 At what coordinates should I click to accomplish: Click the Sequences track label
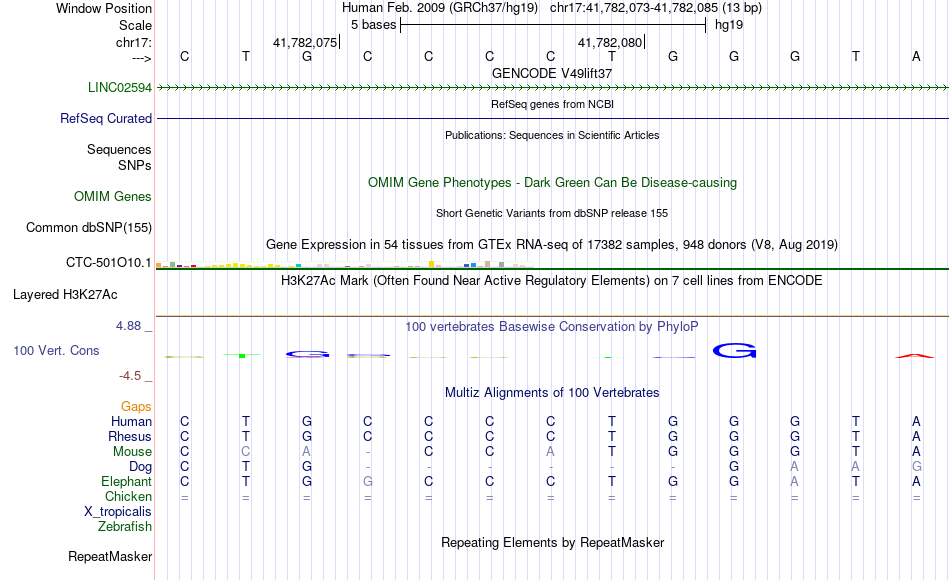pos(119,149)
